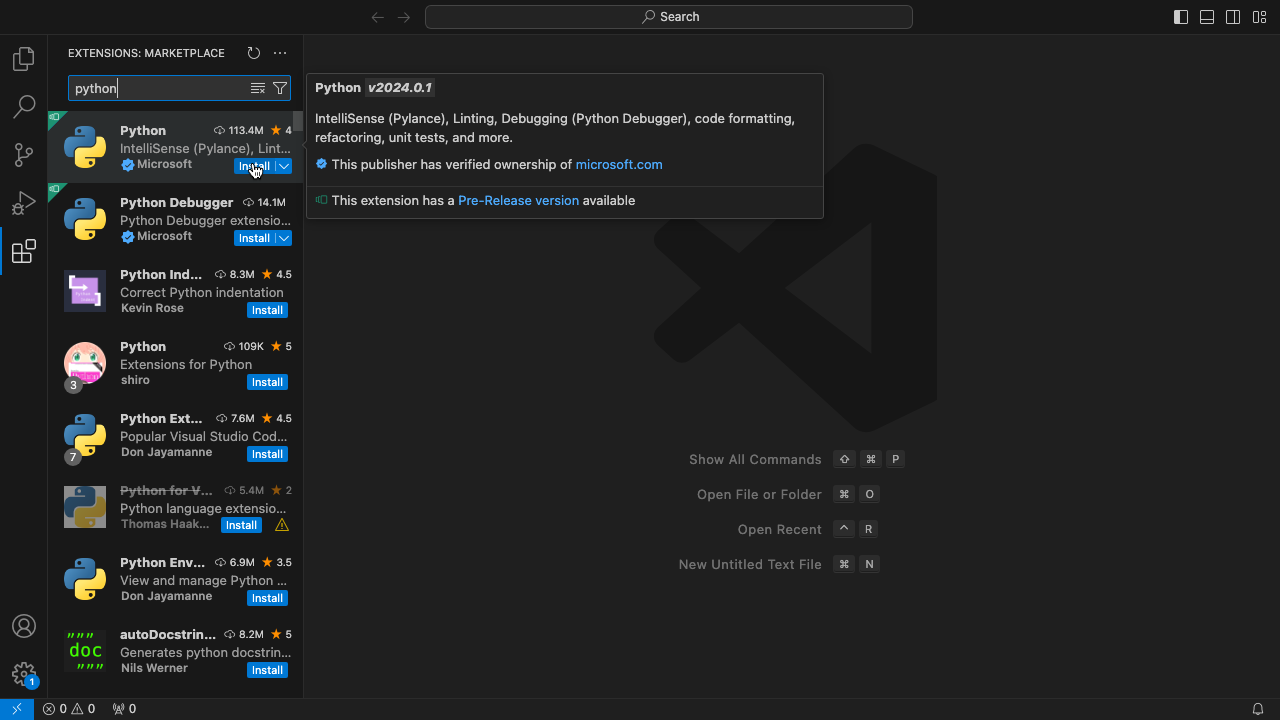Install Python extension by shiro
The height and width of the screenshot is (720, 1280).
tap(267, 382)
